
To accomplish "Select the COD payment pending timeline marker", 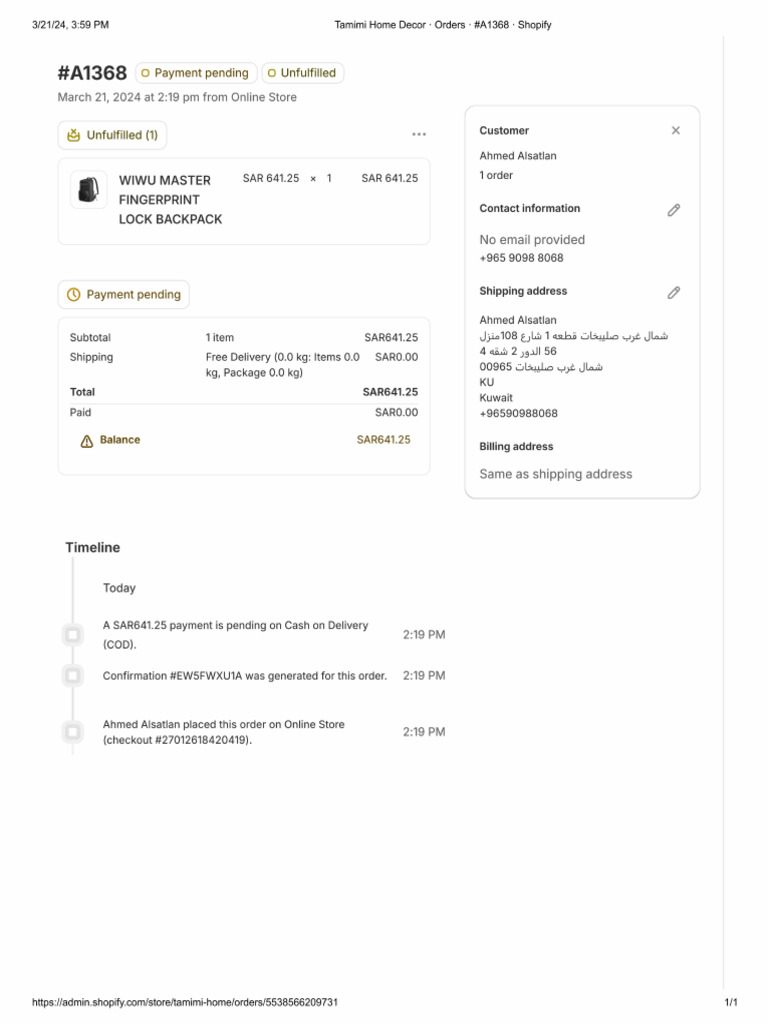I will (x=73, y=635).
